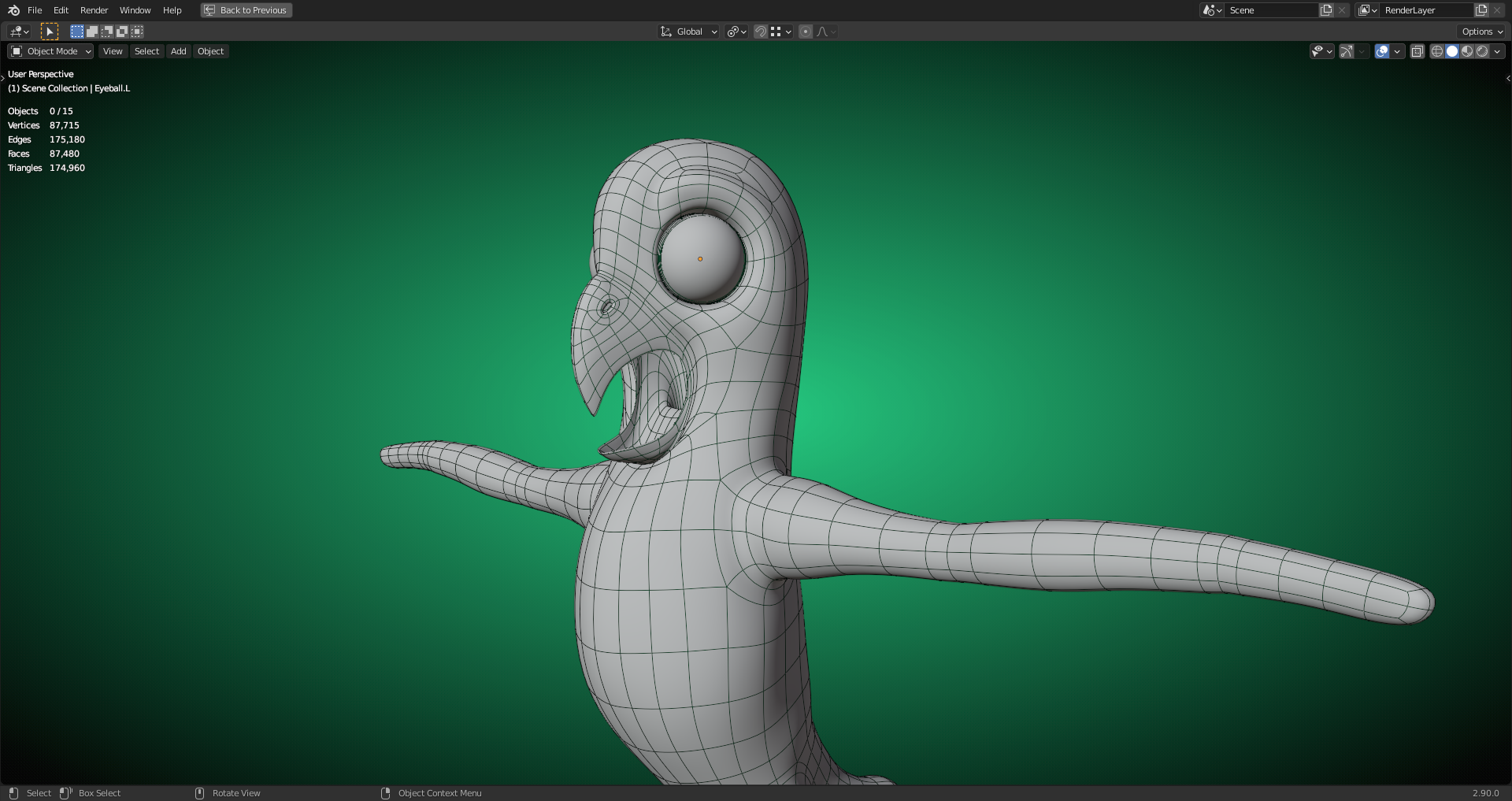Screen dimensions: 1512x801
Task: Toggle X-ray view
Action: (x=1417, y=51)
